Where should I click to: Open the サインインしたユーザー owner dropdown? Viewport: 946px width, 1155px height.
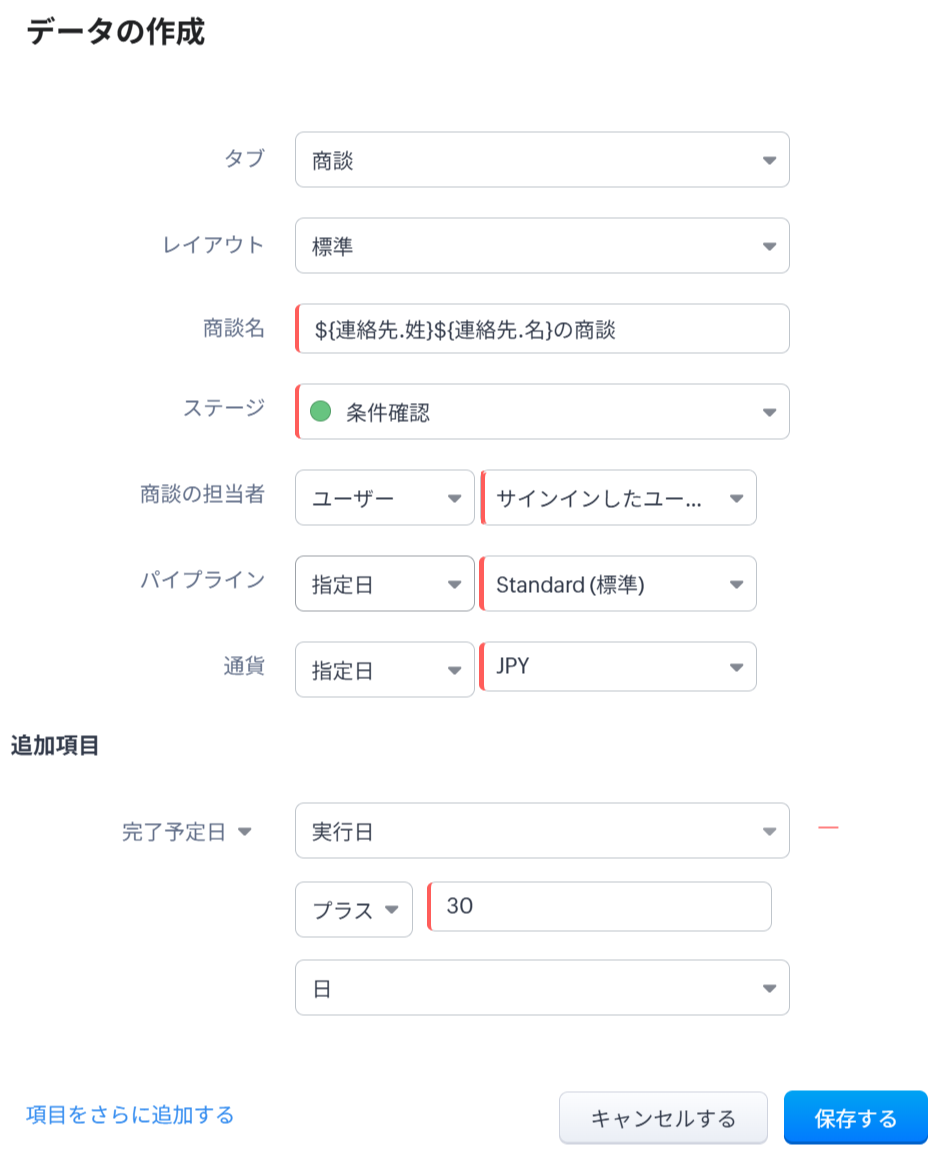[x=619, y=498]
